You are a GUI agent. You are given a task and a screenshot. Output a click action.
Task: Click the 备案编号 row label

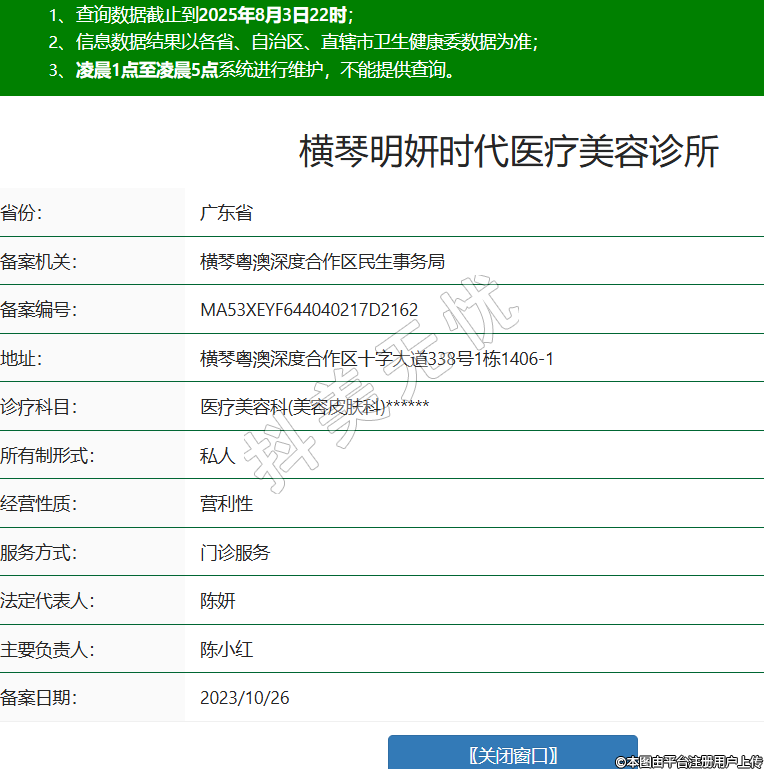39,310
